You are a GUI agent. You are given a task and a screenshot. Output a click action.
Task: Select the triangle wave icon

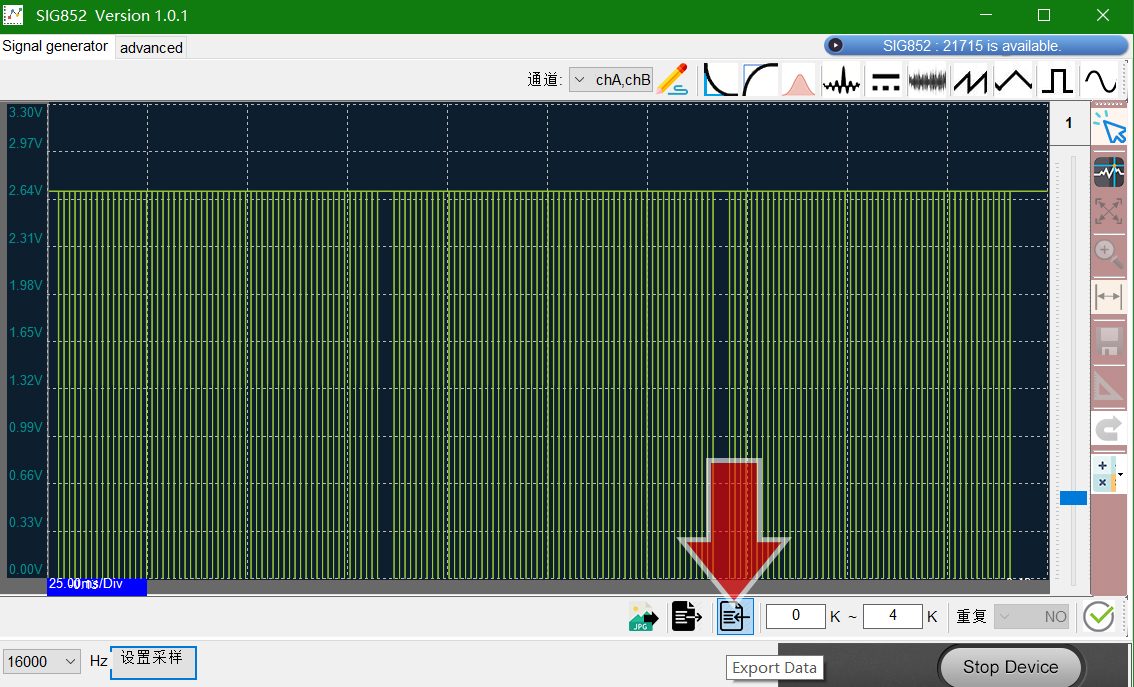(x=1013, y=80)
